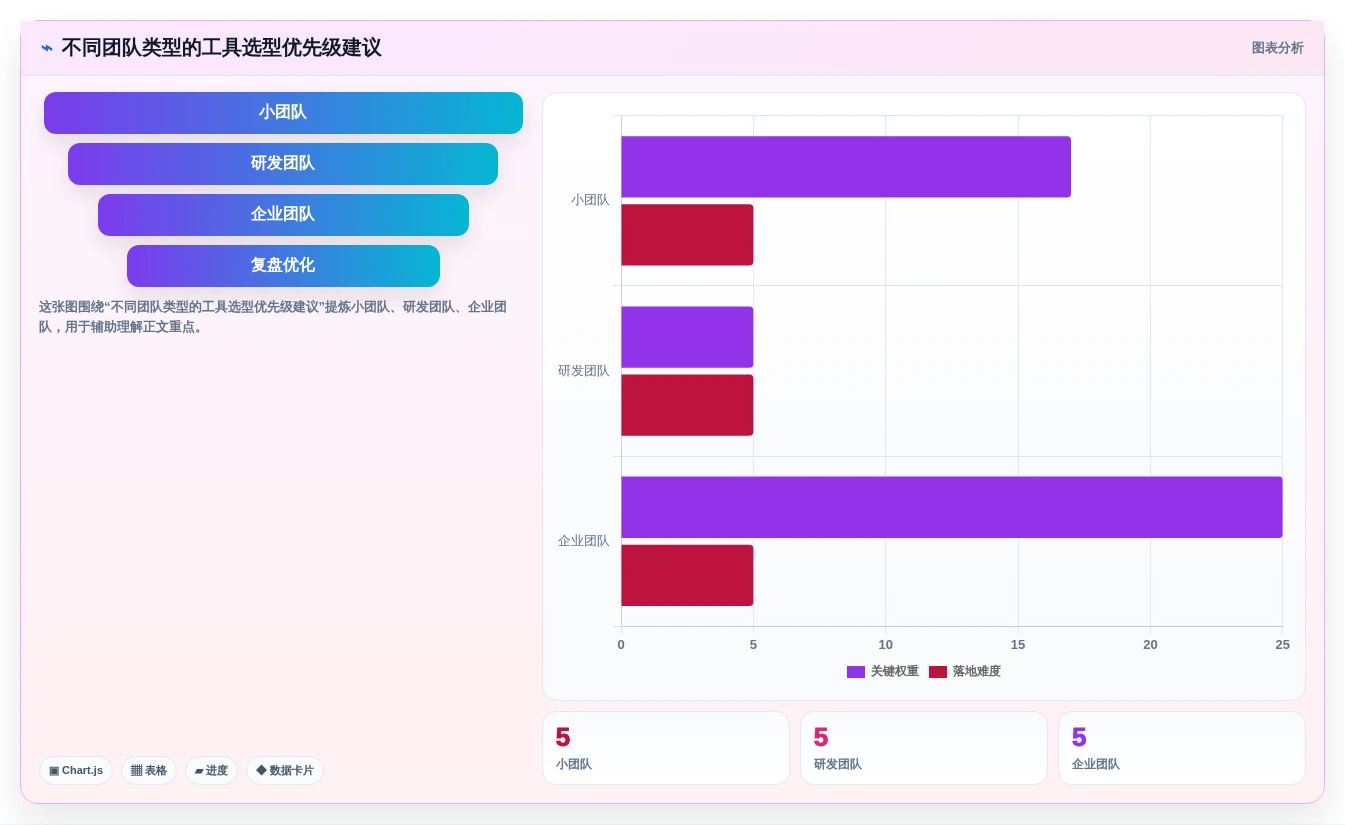Click the 图表分析 label
Image resolution: width=1345 pixels, height=825 pixels.
1277,48
